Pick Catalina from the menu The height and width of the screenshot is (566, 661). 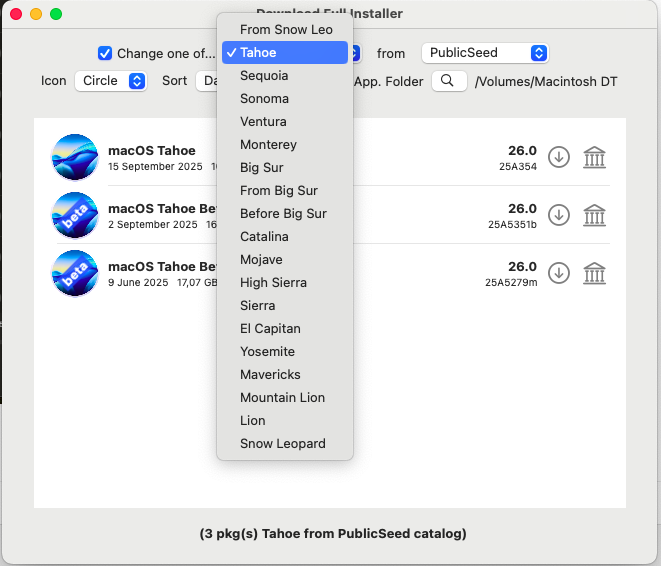tap(285, 236)
